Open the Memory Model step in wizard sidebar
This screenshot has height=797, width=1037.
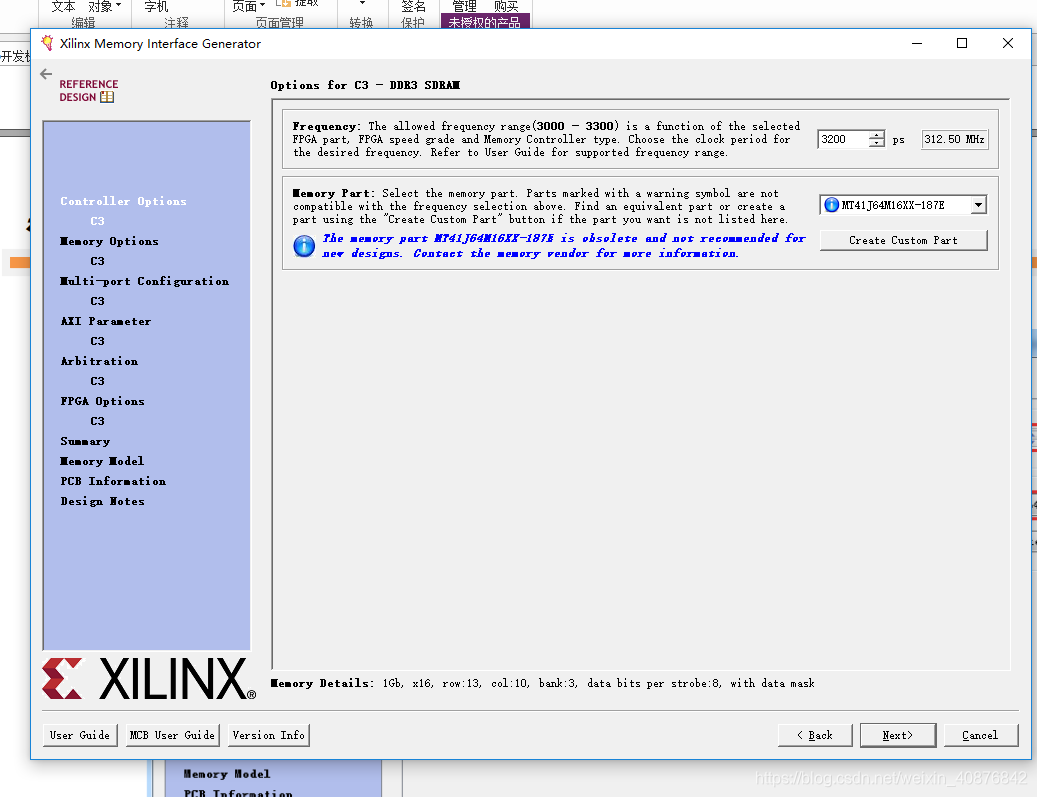click(x=102, y=461)
